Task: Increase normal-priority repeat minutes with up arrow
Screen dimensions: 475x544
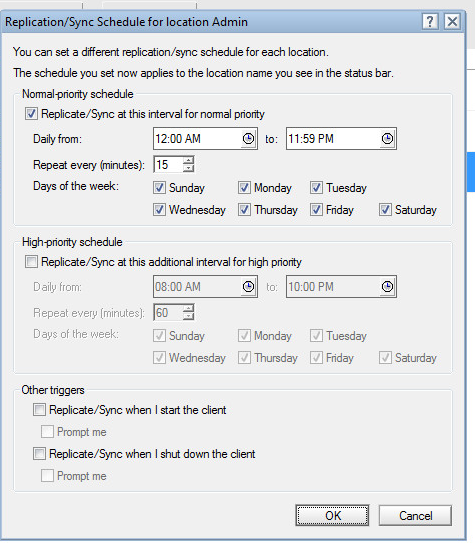Action: [188, 161]
